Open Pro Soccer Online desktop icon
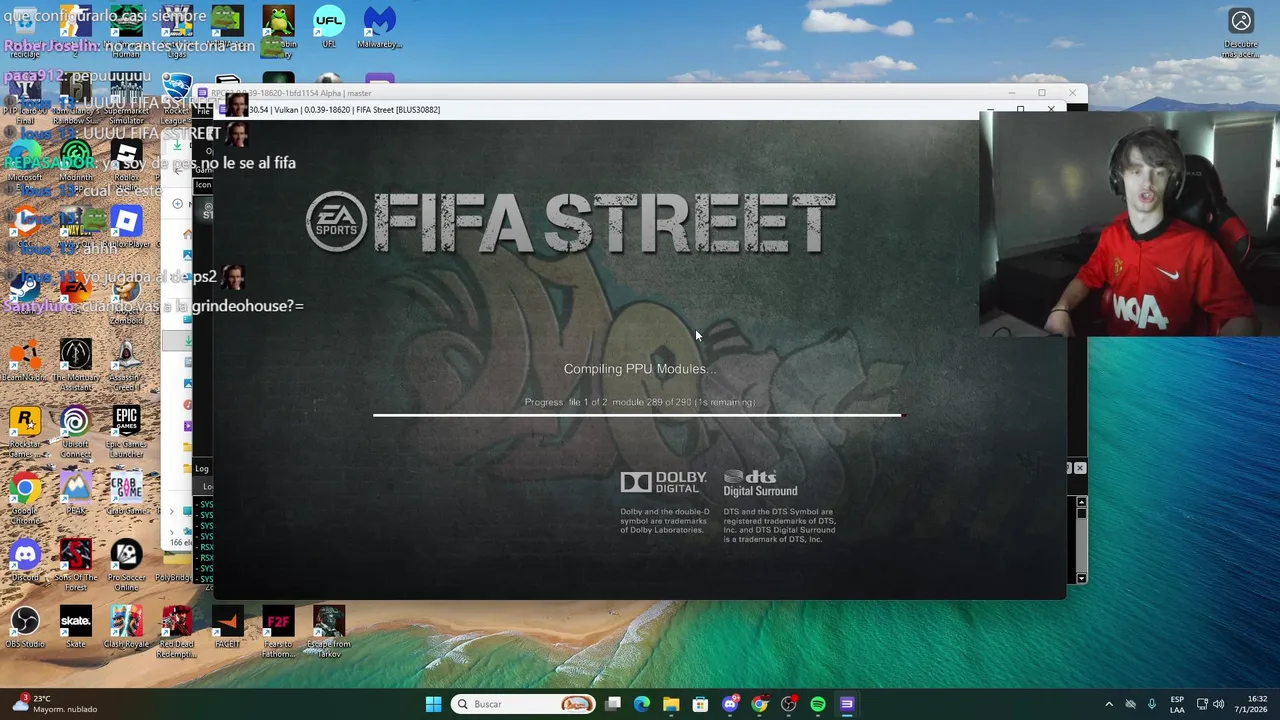Viewport: 1280px width, 720px height. tap(126, 564)
